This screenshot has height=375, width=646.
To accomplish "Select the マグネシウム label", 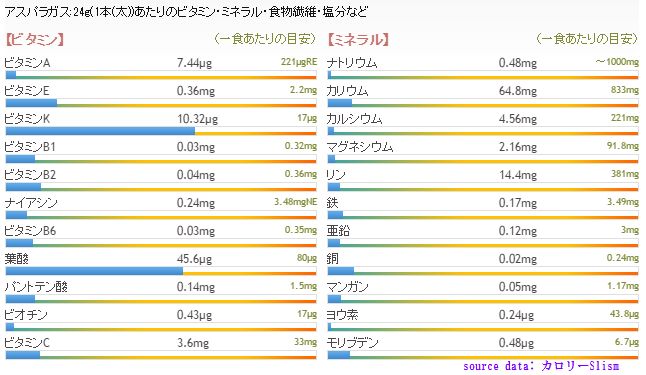I will (x=360, y=147).
